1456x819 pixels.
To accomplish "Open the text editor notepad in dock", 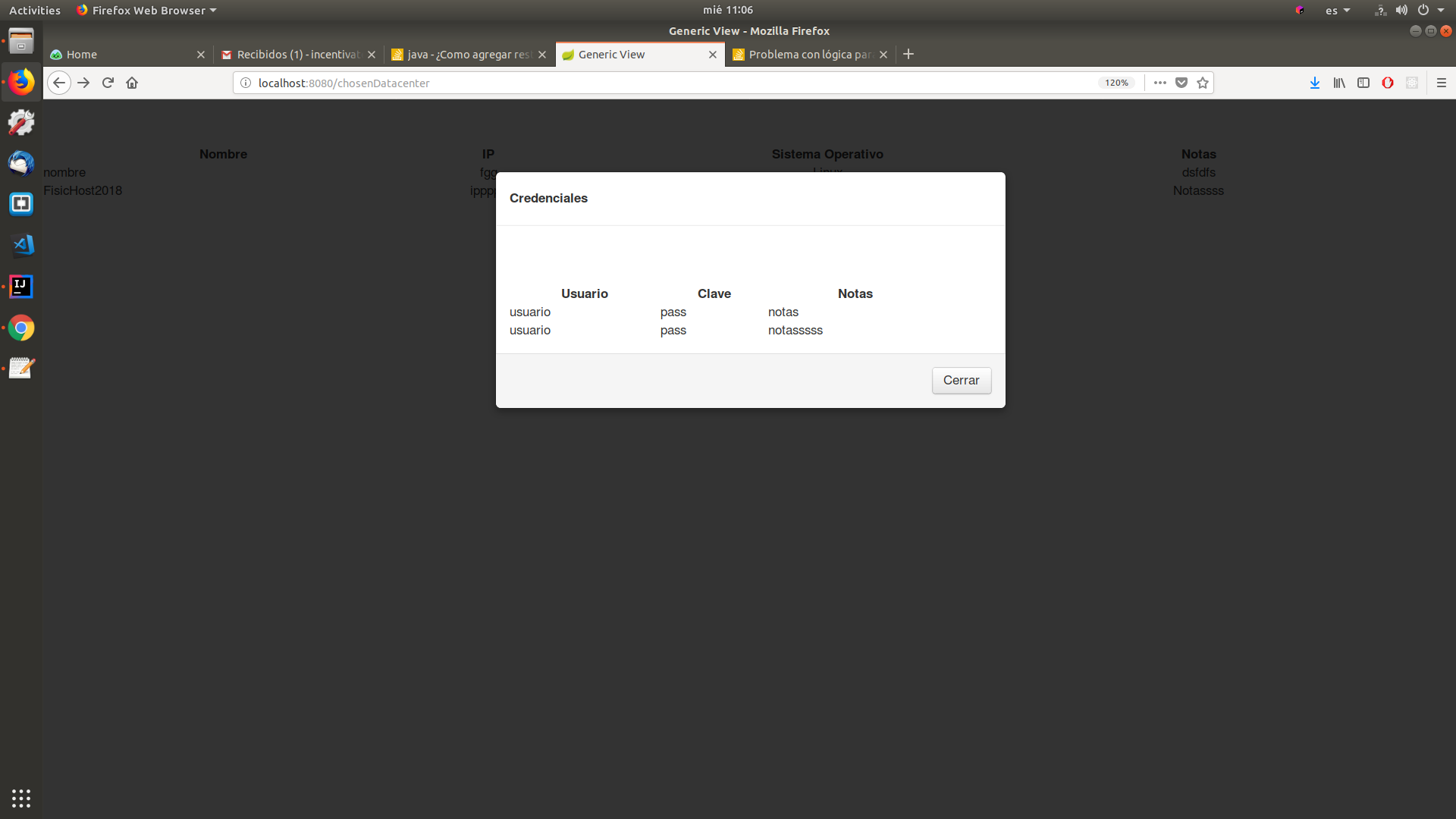I will coord(21,368).
